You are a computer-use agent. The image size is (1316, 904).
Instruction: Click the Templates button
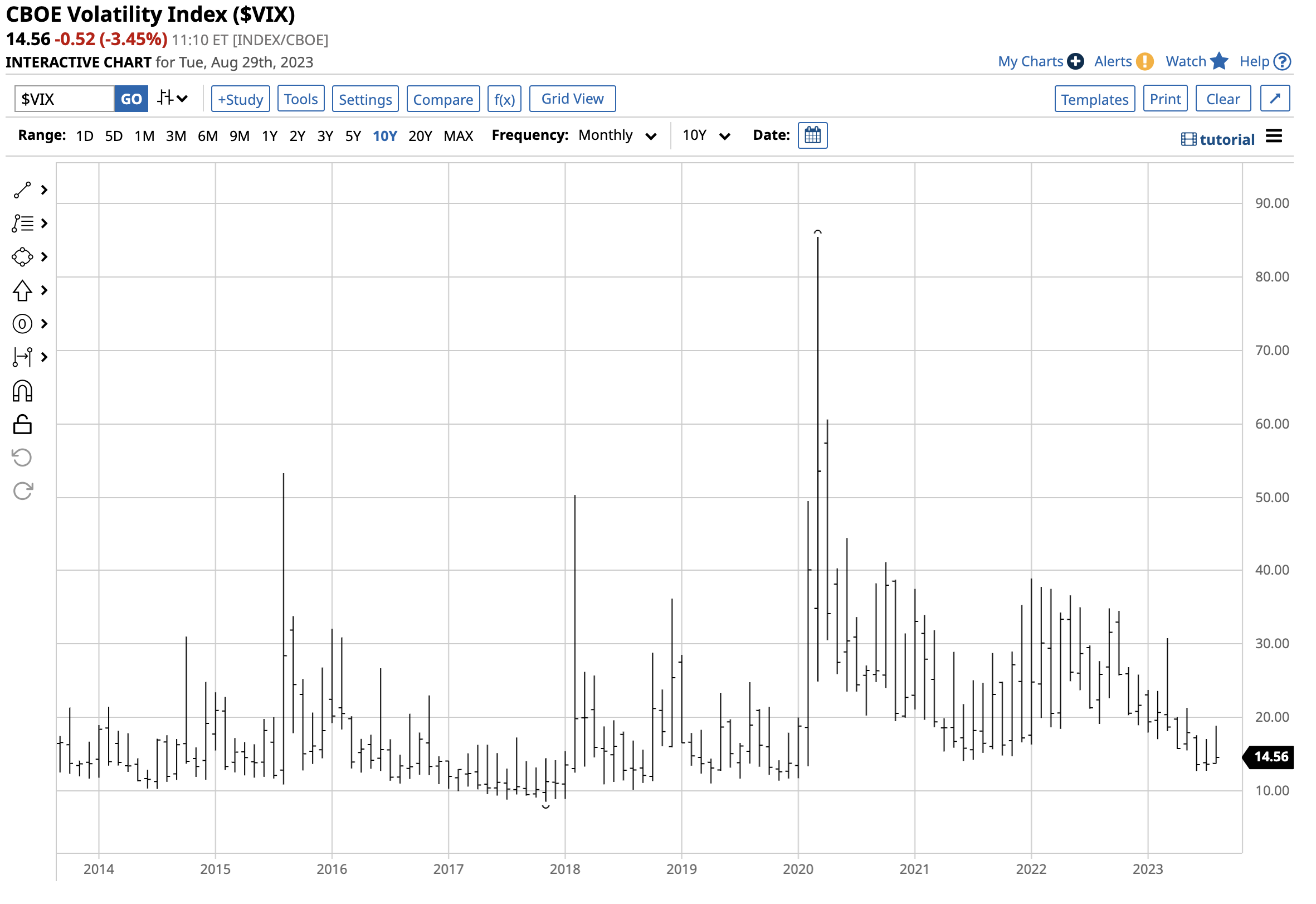point(1095,100)
